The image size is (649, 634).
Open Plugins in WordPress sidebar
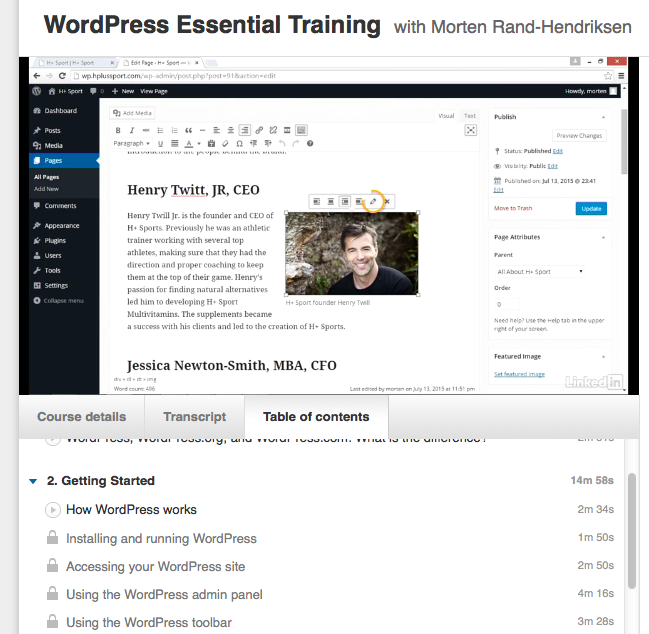[55, 240]
